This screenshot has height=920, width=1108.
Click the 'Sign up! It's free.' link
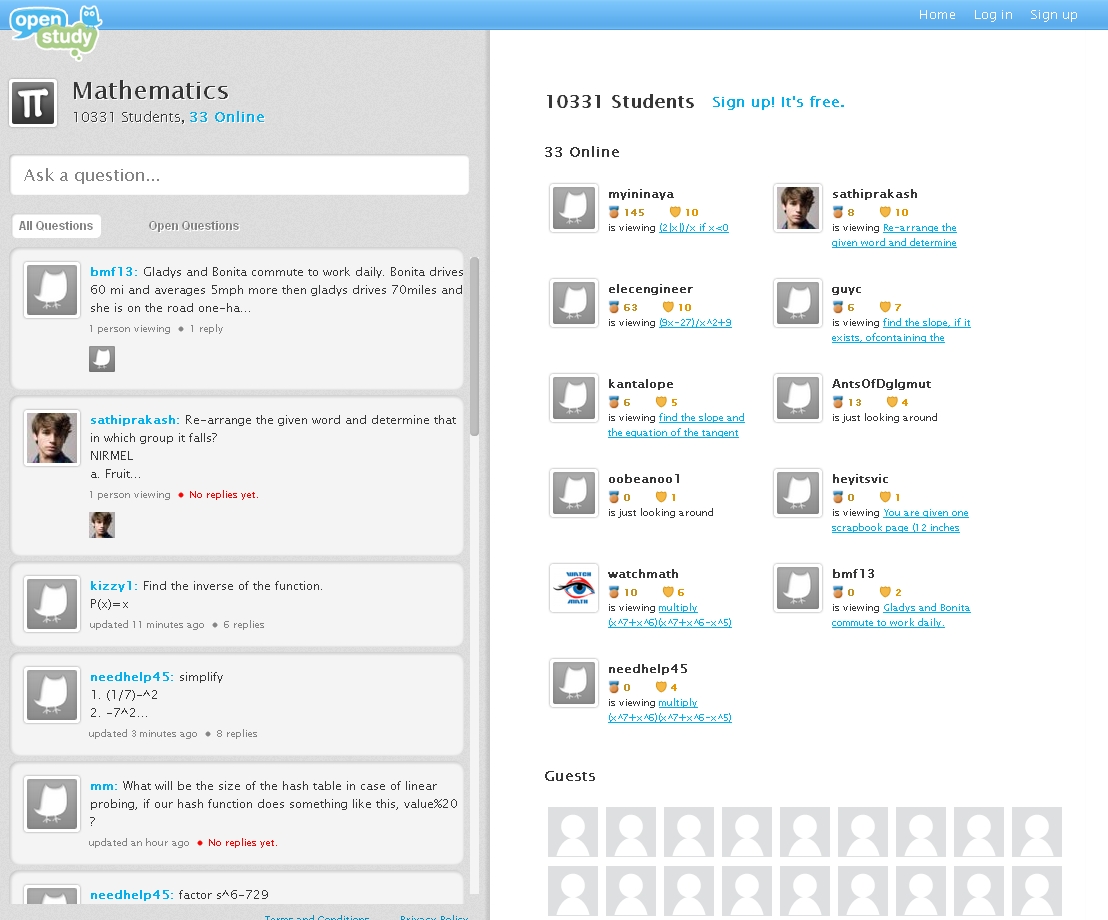coord(778,102)
